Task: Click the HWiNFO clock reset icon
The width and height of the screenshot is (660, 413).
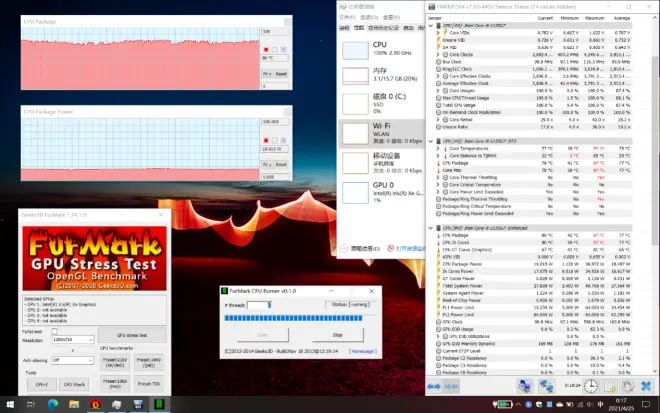Action: 591,386
